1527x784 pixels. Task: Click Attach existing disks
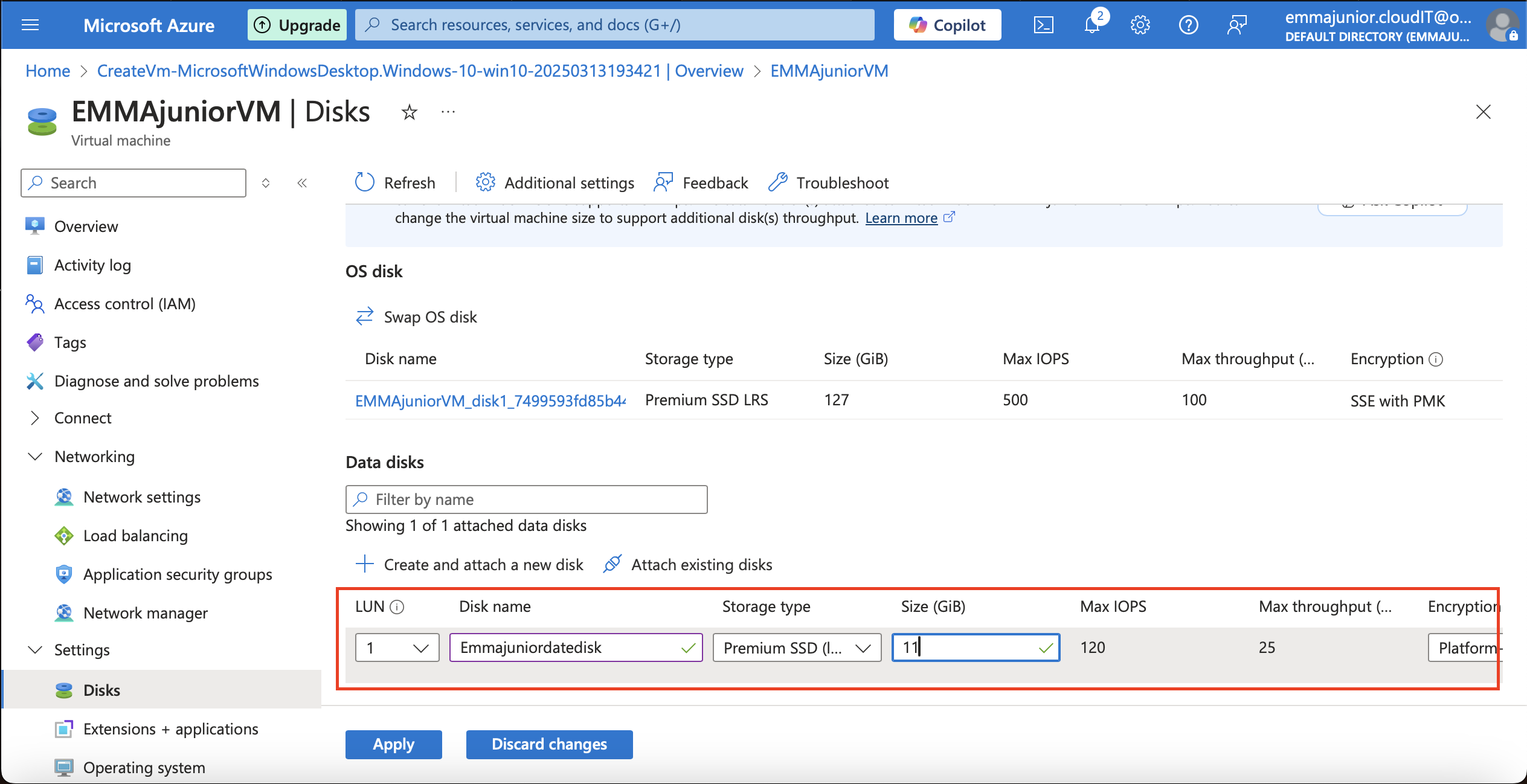tap(688, 564)
